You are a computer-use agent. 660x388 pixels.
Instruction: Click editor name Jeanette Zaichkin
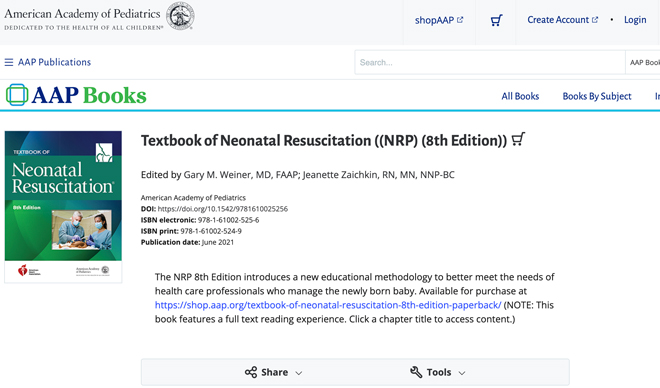tap(341, 175)
